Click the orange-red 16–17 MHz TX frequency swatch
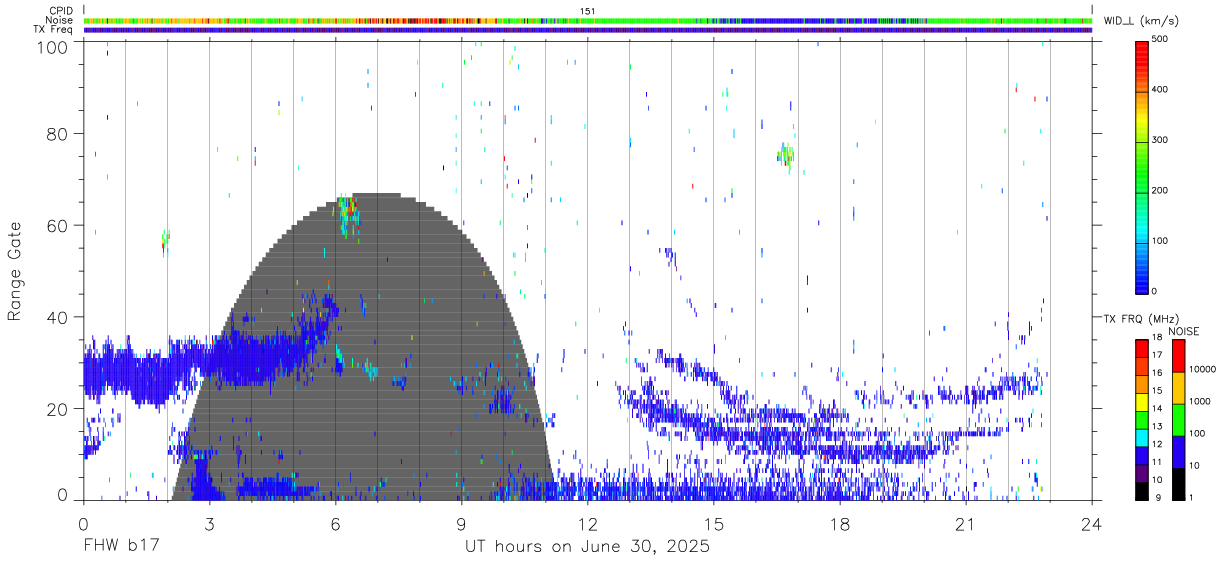The width and height of the screenshot is (1228, 567). click(1141, 366)
